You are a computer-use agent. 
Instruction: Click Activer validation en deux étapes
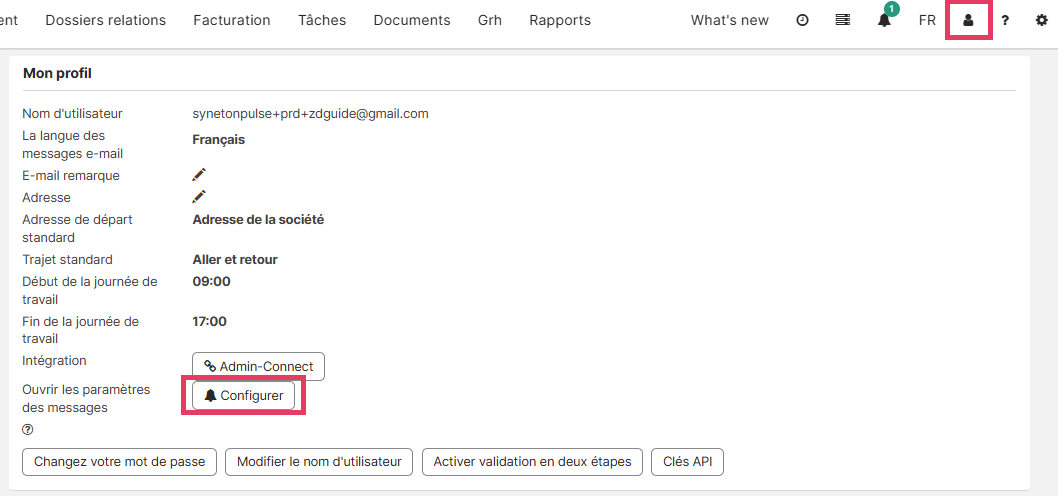point(532,462)
